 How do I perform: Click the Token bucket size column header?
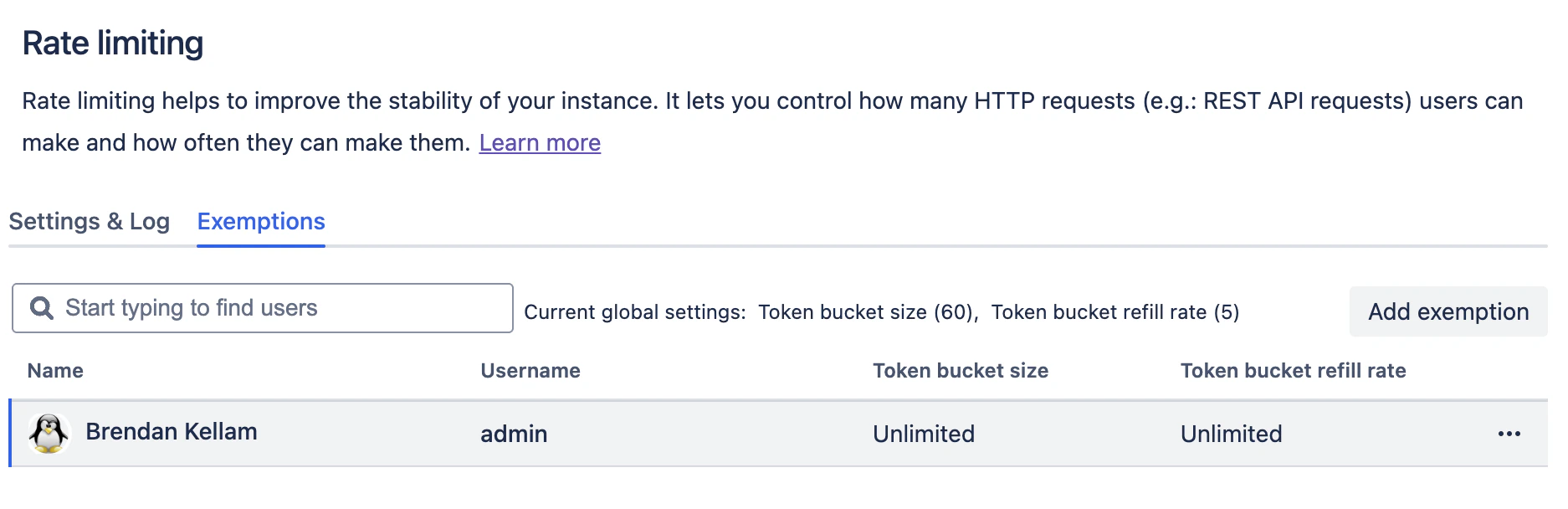tap(960, 370)
